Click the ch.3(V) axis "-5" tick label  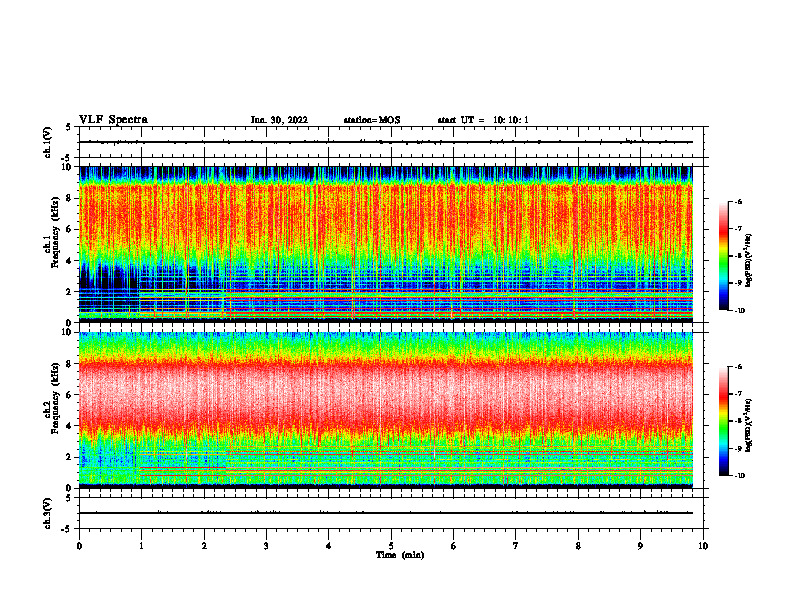pyautogui.click(x=67, y=529)
